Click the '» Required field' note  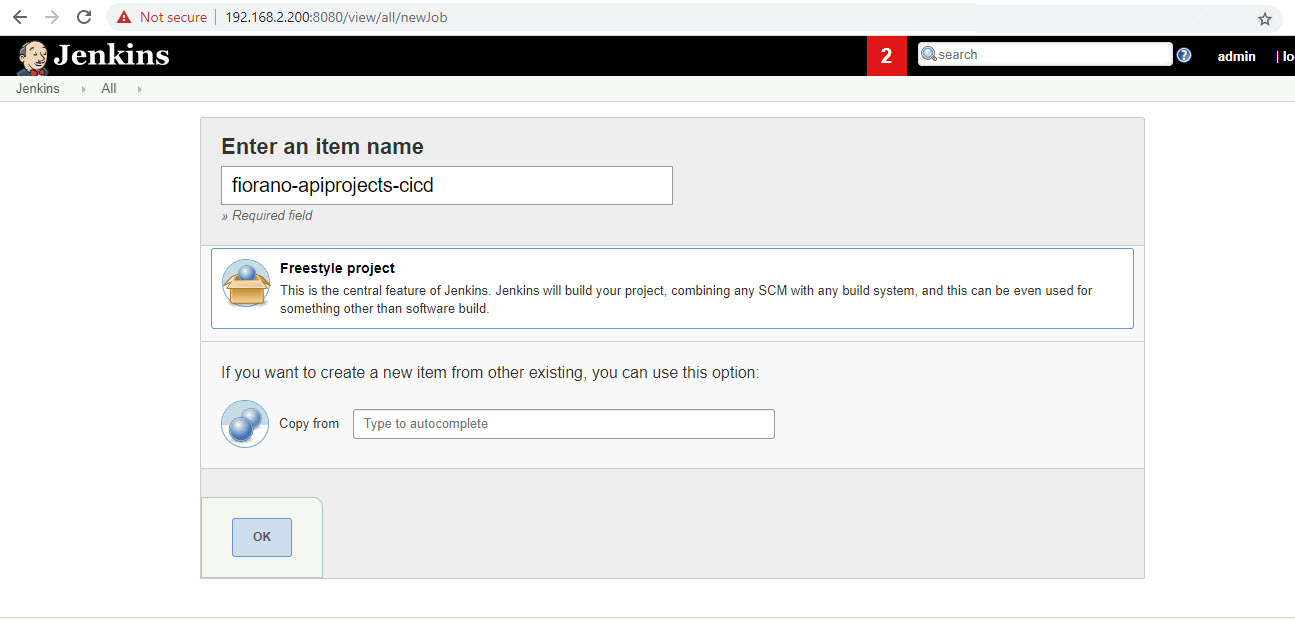(267, 215)
